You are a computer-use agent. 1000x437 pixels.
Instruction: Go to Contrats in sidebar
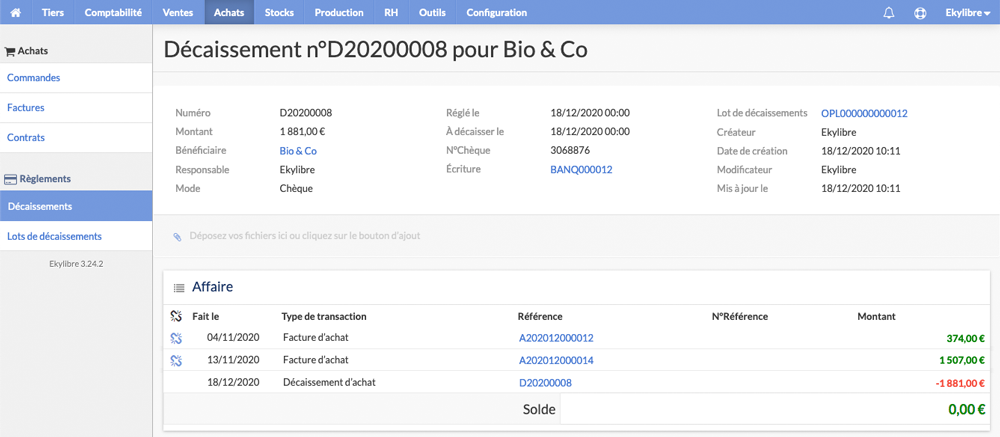click(x=76, y=137)
